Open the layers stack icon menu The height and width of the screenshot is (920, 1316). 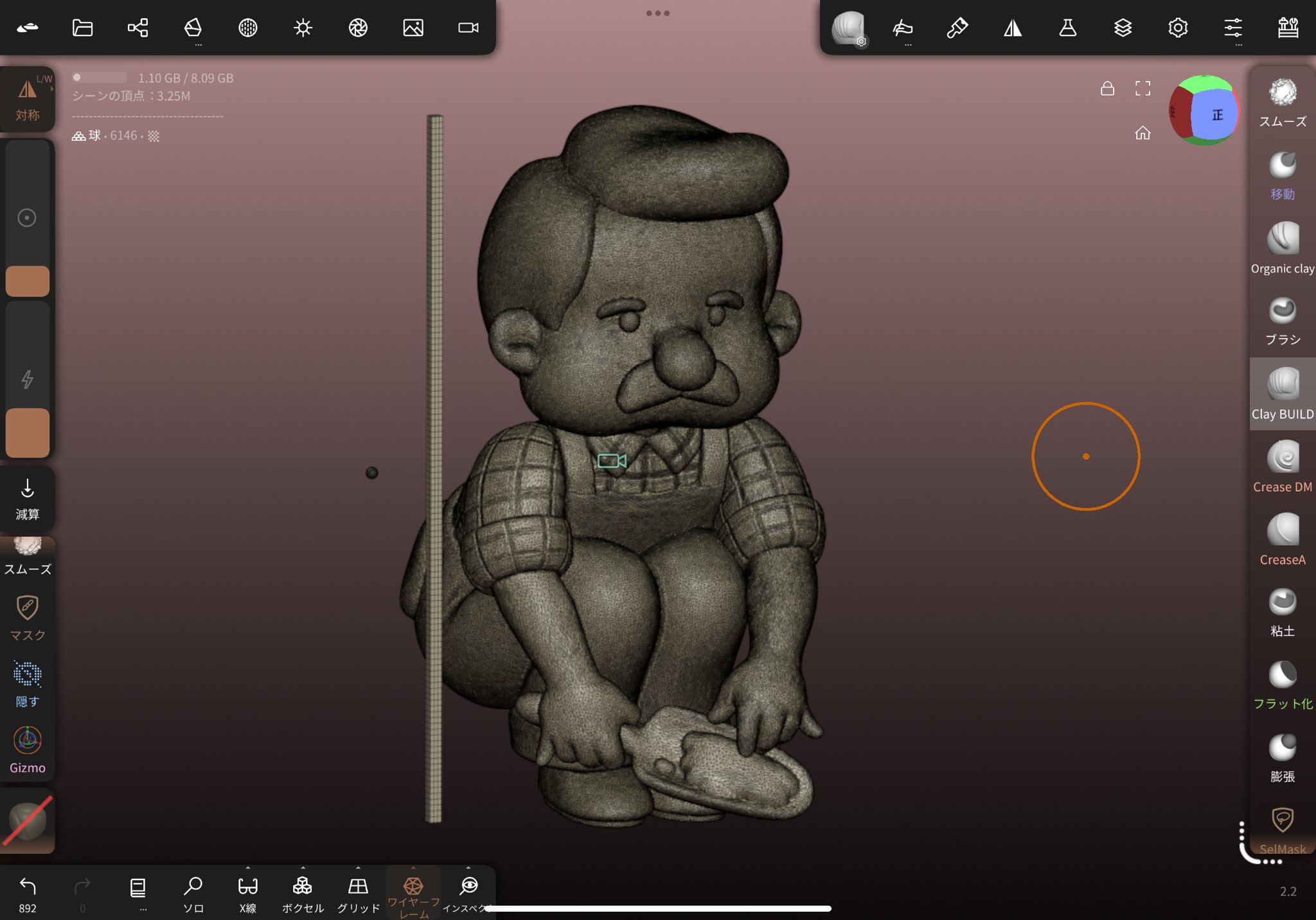point(1123,28)
